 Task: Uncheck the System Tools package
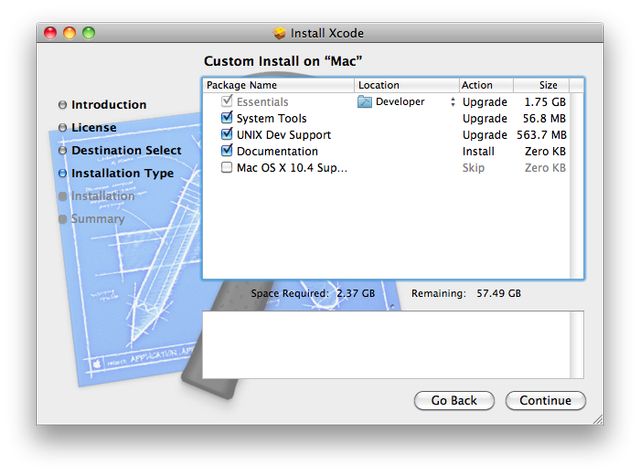tap(227, 118)
